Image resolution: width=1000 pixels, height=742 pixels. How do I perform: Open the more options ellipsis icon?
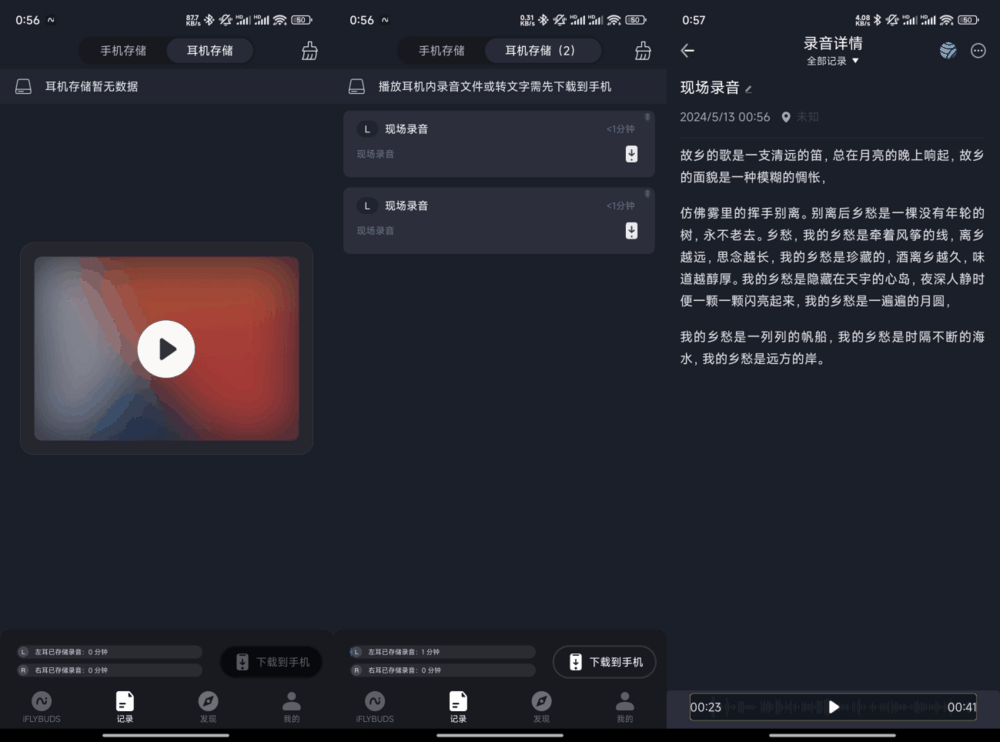976,49
